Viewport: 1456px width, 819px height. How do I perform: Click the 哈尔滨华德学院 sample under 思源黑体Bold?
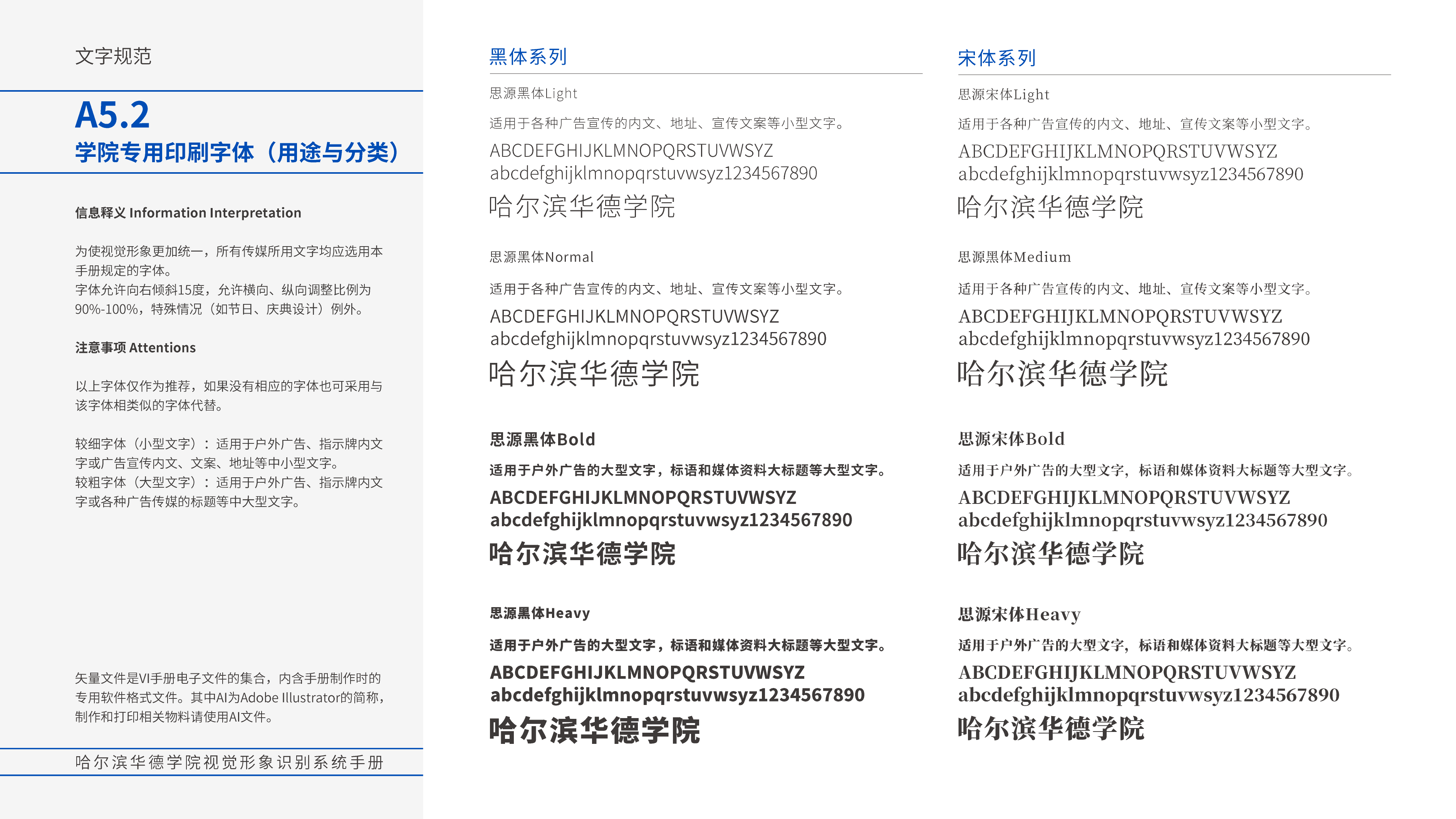pyautogui.click(x=583, y=553)
